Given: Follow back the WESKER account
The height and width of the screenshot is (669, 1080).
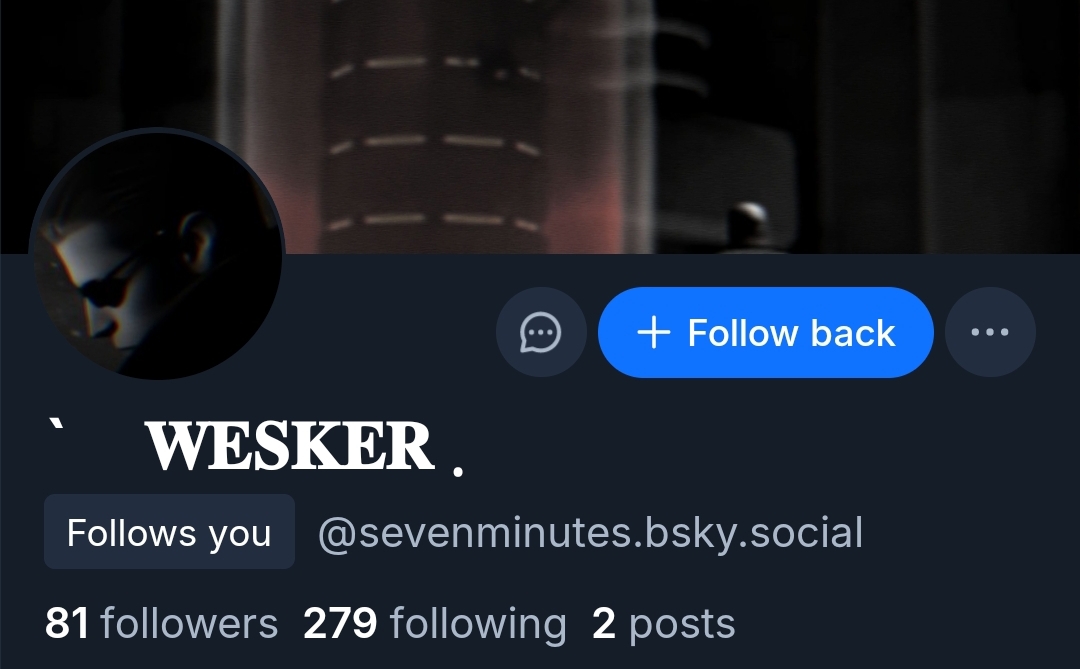Looking at the screenshot, I should [x=765, y=332].
